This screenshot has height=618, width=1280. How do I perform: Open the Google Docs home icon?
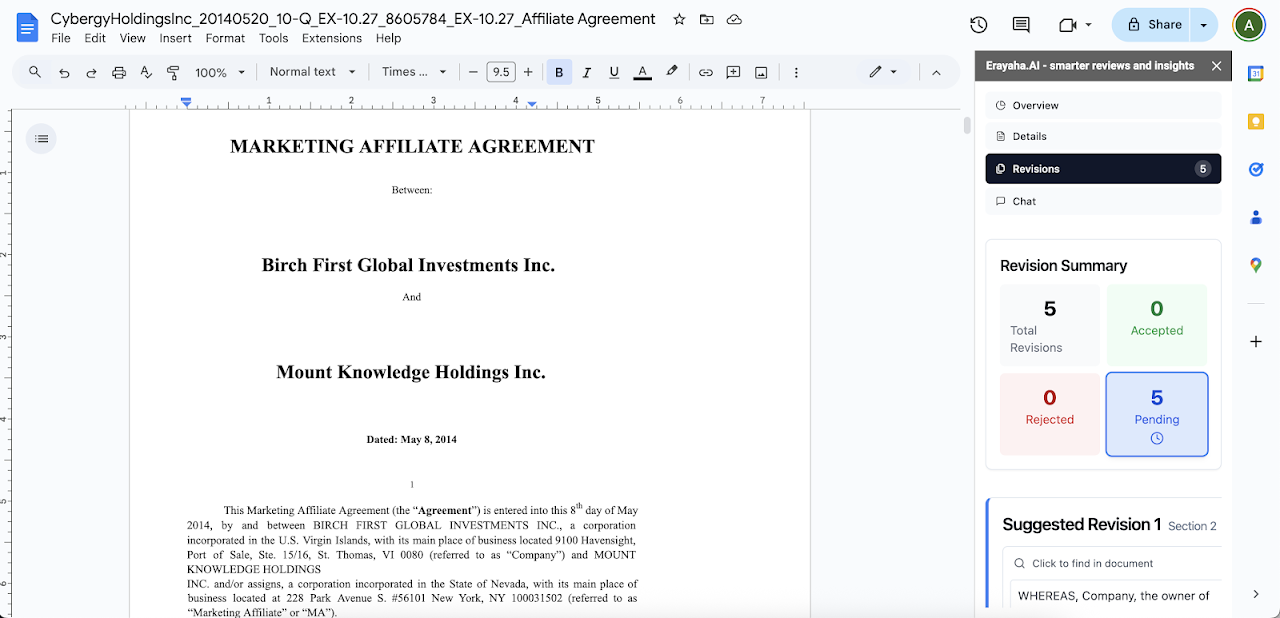click(27, 27)
